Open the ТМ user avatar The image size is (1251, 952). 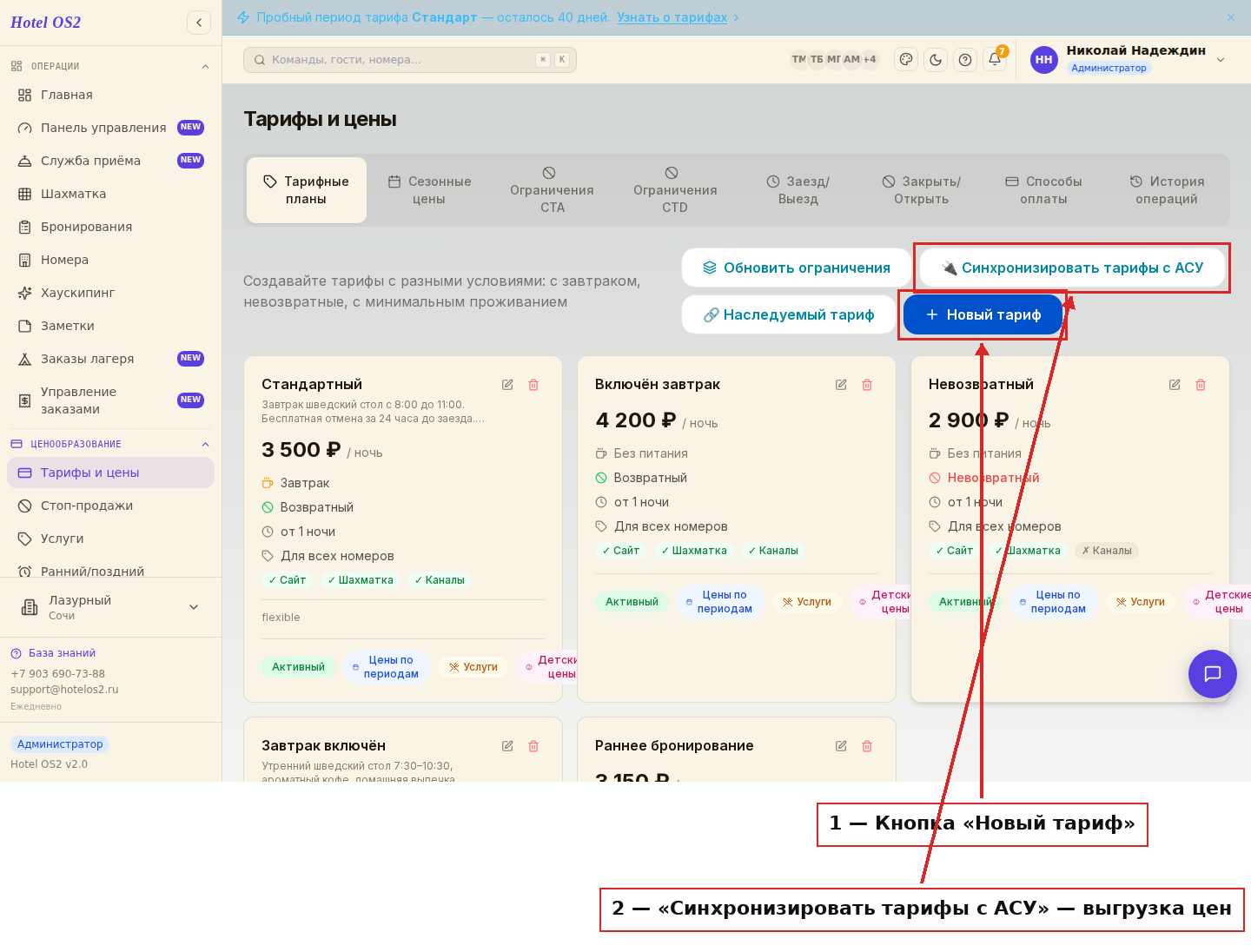798,59
